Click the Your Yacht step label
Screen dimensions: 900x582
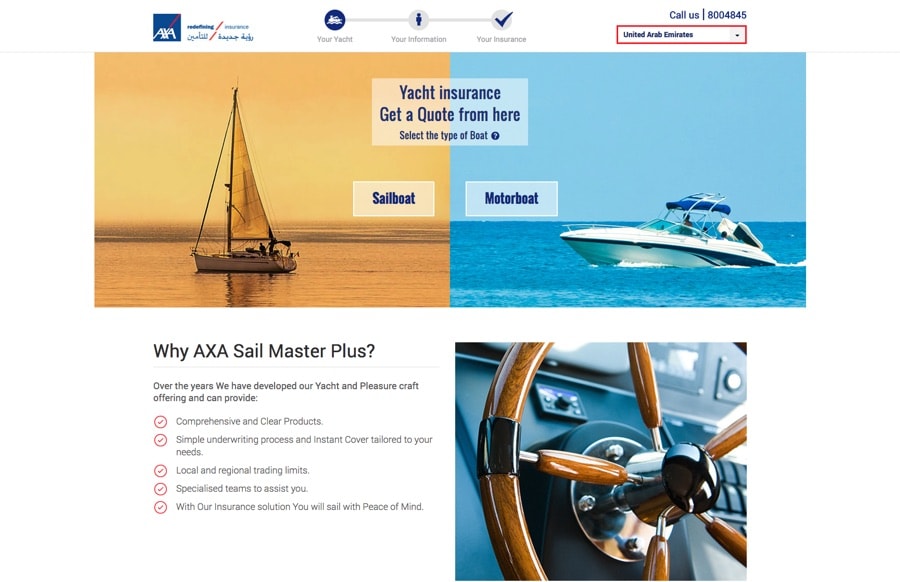tap(335, 40)
